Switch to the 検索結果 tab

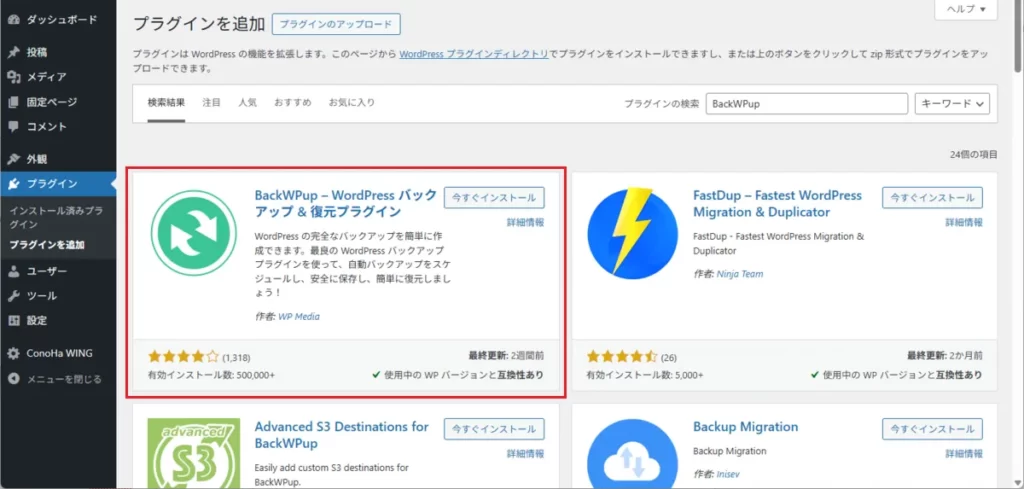click(166, 103)
